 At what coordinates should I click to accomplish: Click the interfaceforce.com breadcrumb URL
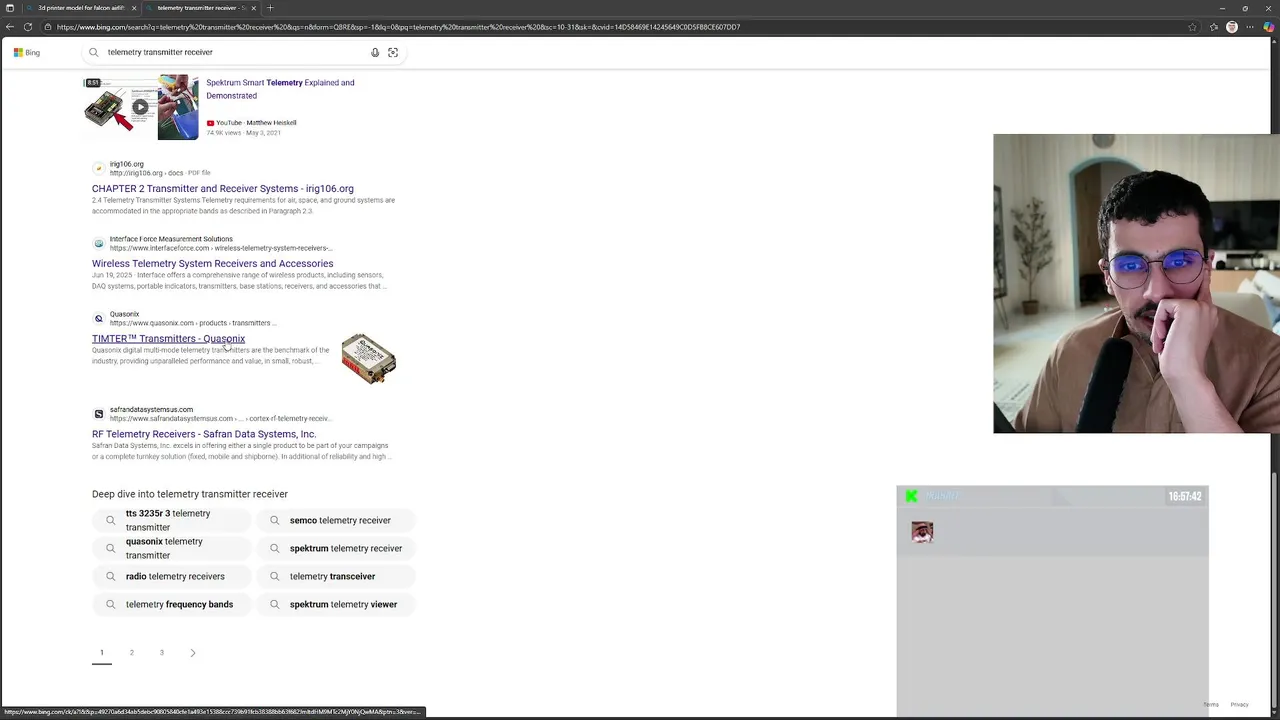(220, 248)
